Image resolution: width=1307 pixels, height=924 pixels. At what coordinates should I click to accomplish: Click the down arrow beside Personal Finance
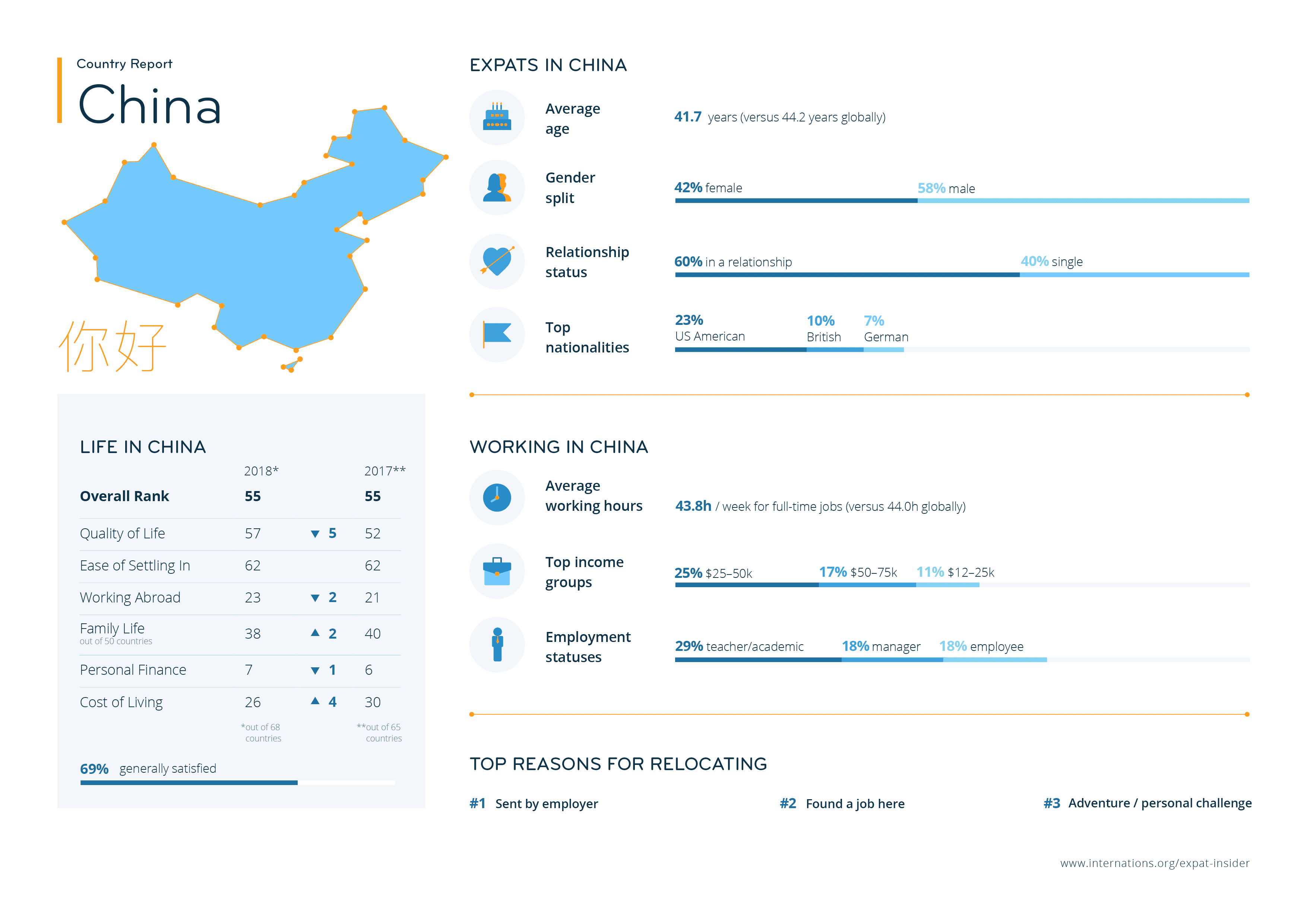point(315,671)
